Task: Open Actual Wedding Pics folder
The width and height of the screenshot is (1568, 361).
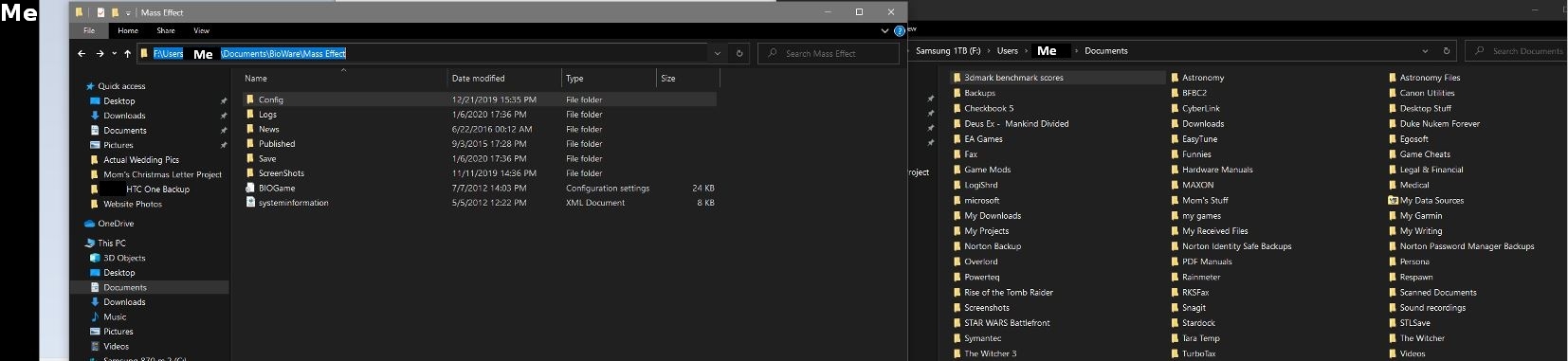Action: point(141,160)
